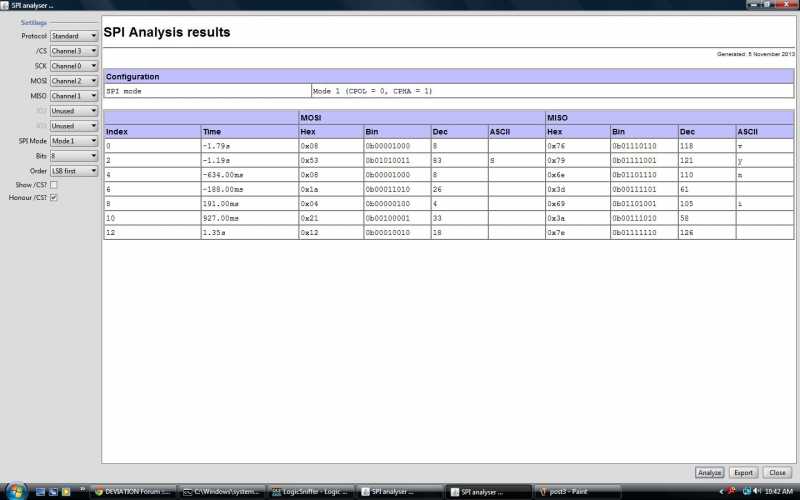Click the time cell 1.35s
The height and width of the screenshot is (500, 800).
pyautogui.click(x=249, y=232)
